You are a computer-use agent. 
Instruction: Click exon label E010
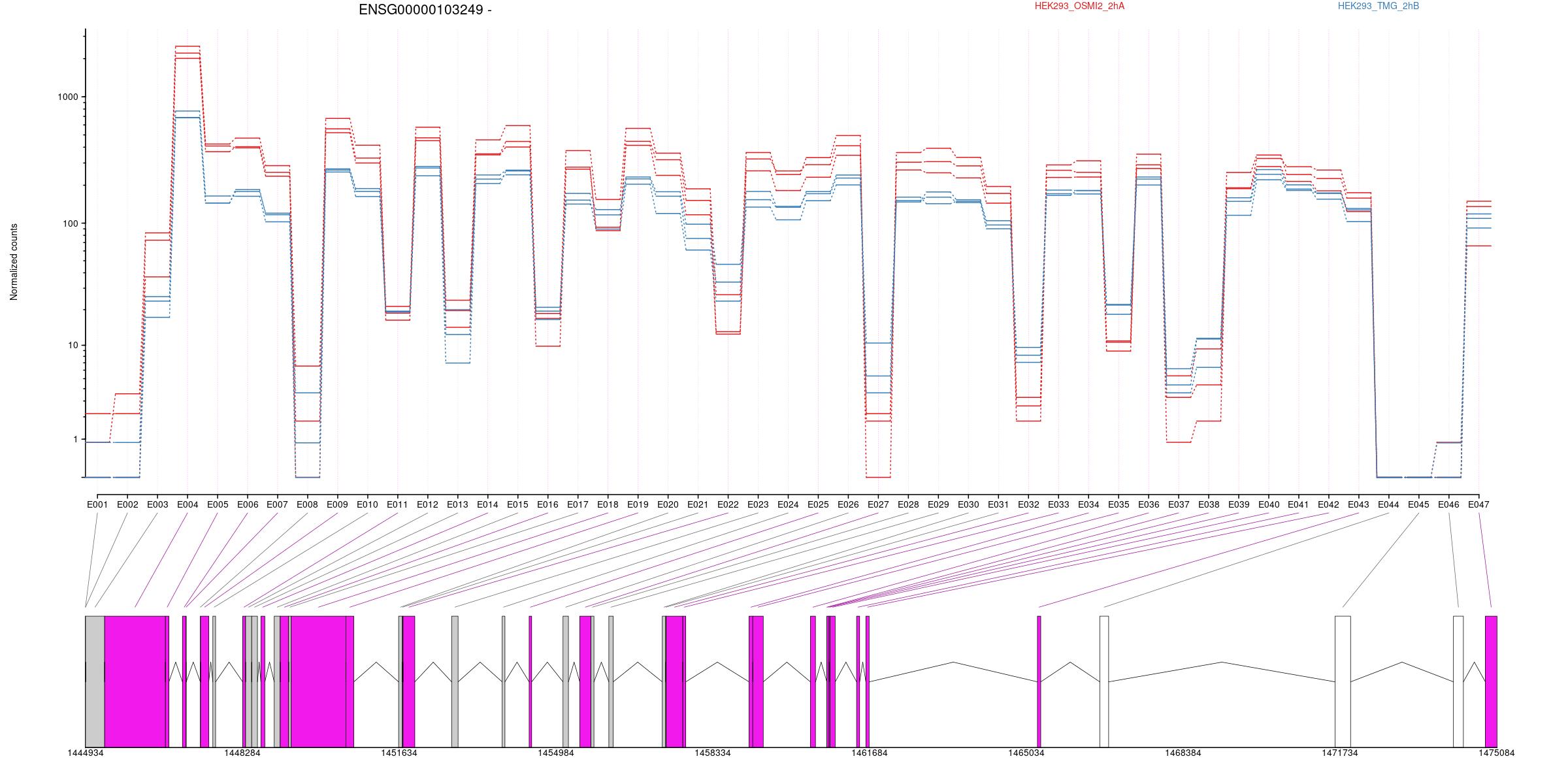click(368, 504)
